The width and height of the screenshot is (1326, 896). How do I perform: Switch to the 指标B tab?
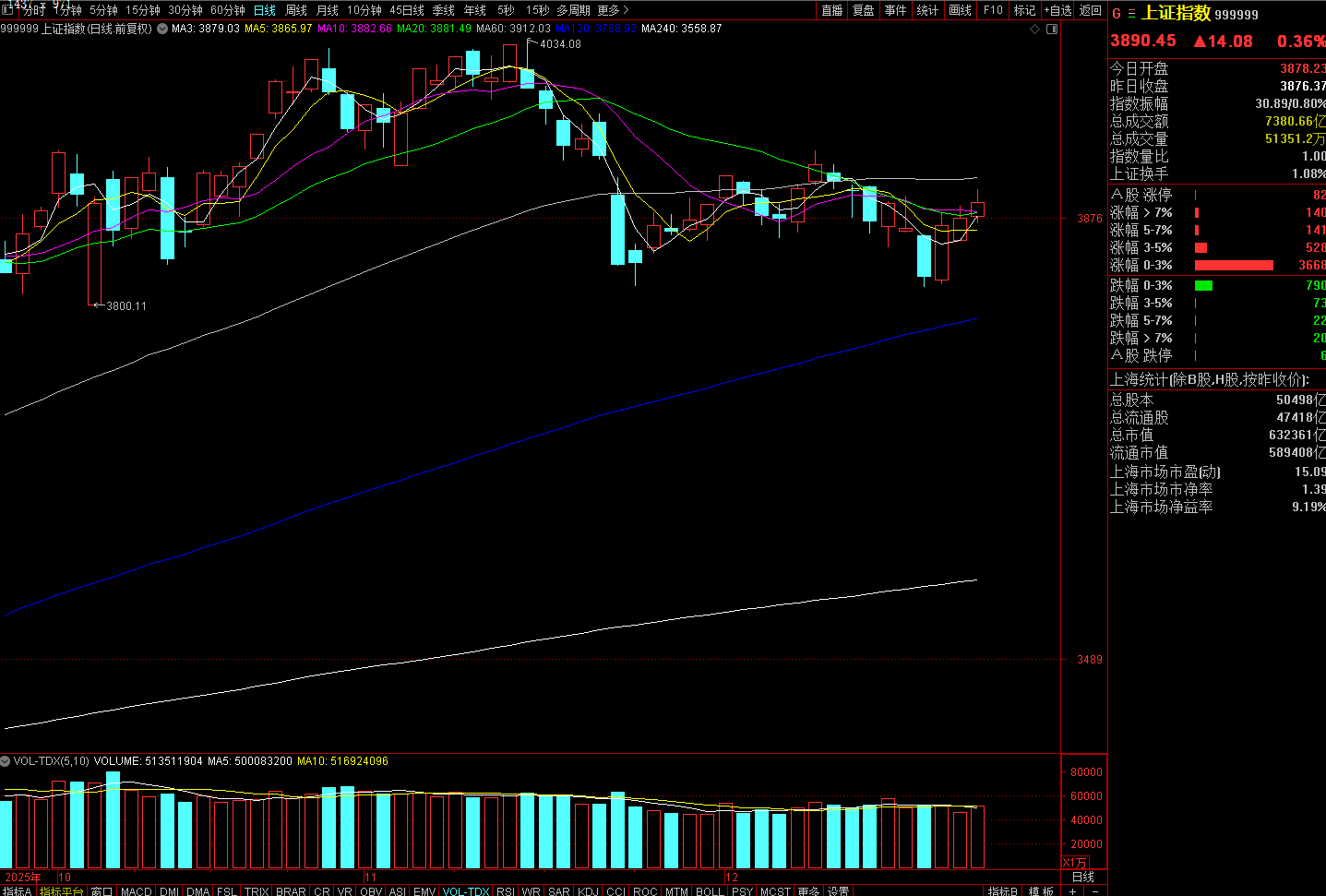[x=1003, y=890]
